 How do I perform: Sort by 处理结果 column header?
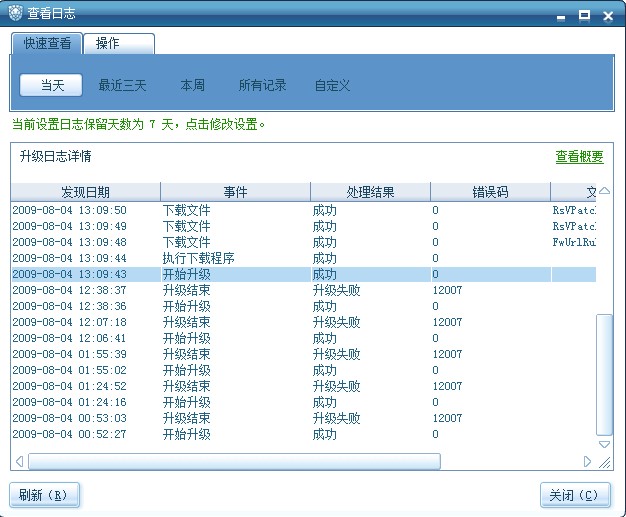(x=370, y=192)
